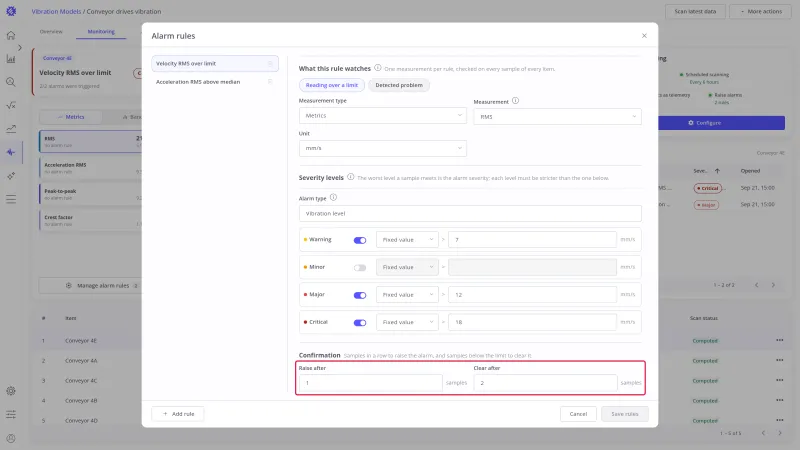The width and height of the screenshot is (800, 450).
Task: Choose the Detected problem option
Action: point(399,85)
